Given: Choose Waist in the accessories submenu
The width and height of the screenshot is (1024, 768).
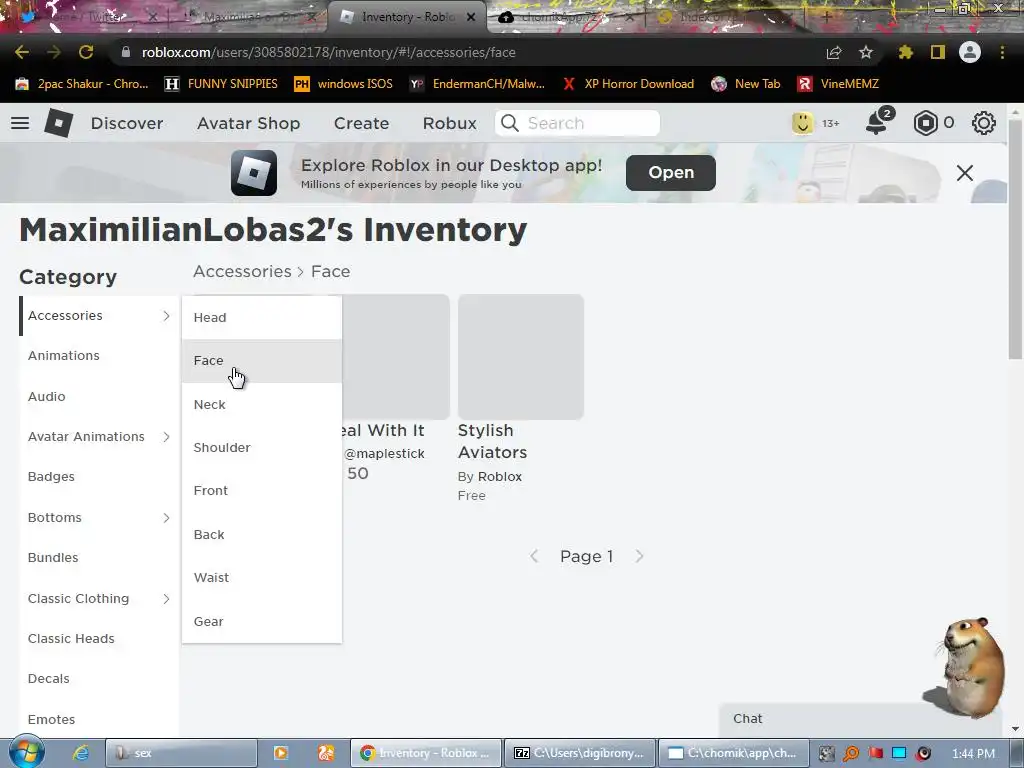Looking at the screenshot, I should click(x=262, y=578).
